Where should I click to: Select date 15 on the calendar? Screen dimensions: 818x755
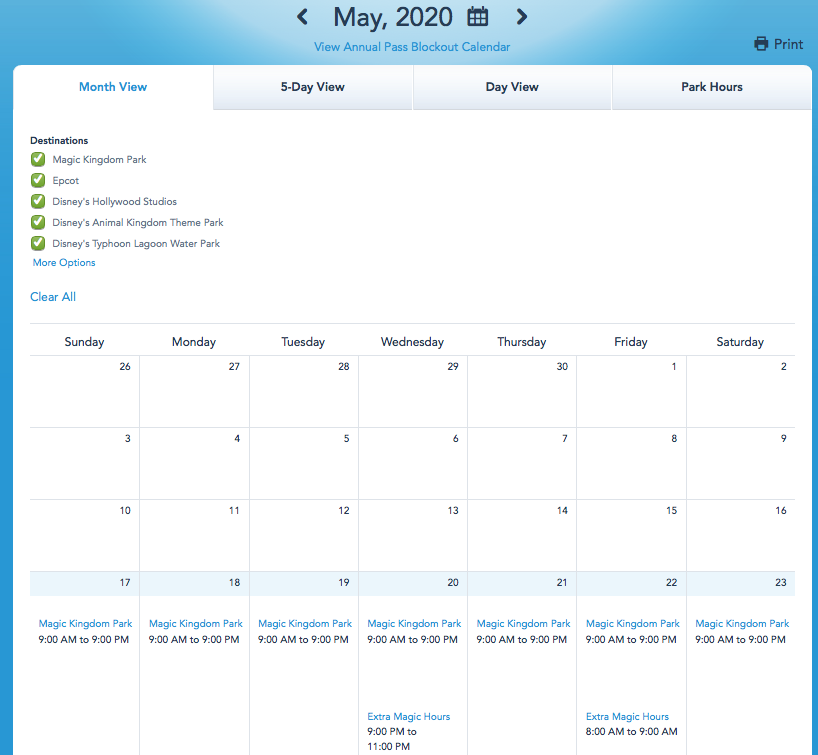tap(671, 510)
